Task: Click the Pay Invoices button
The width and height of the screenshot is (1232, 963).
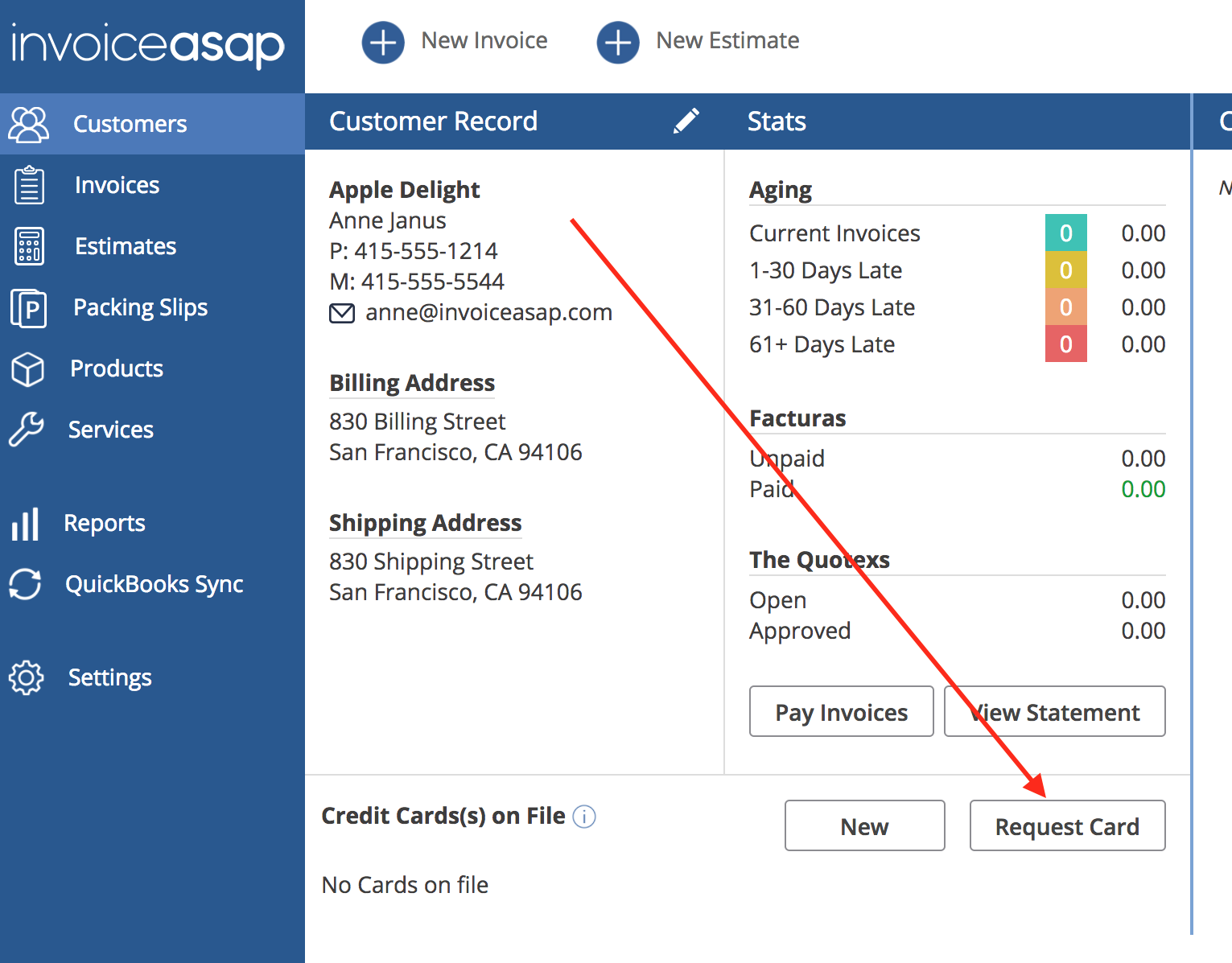Action: pos(842,711)
